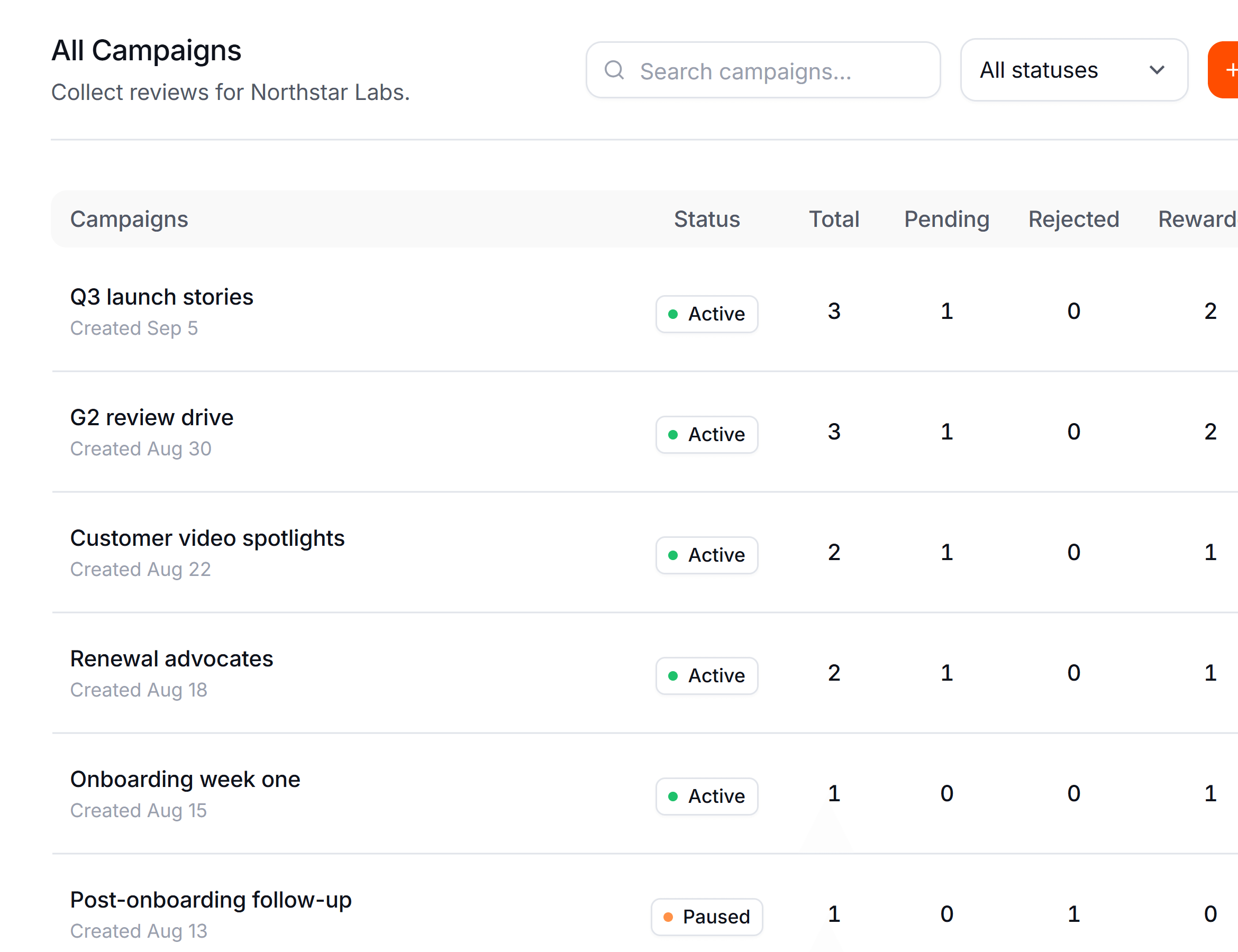Open the All statuses dropdown
Viewport: 1238px width, 952px height.
point(1073,70)
